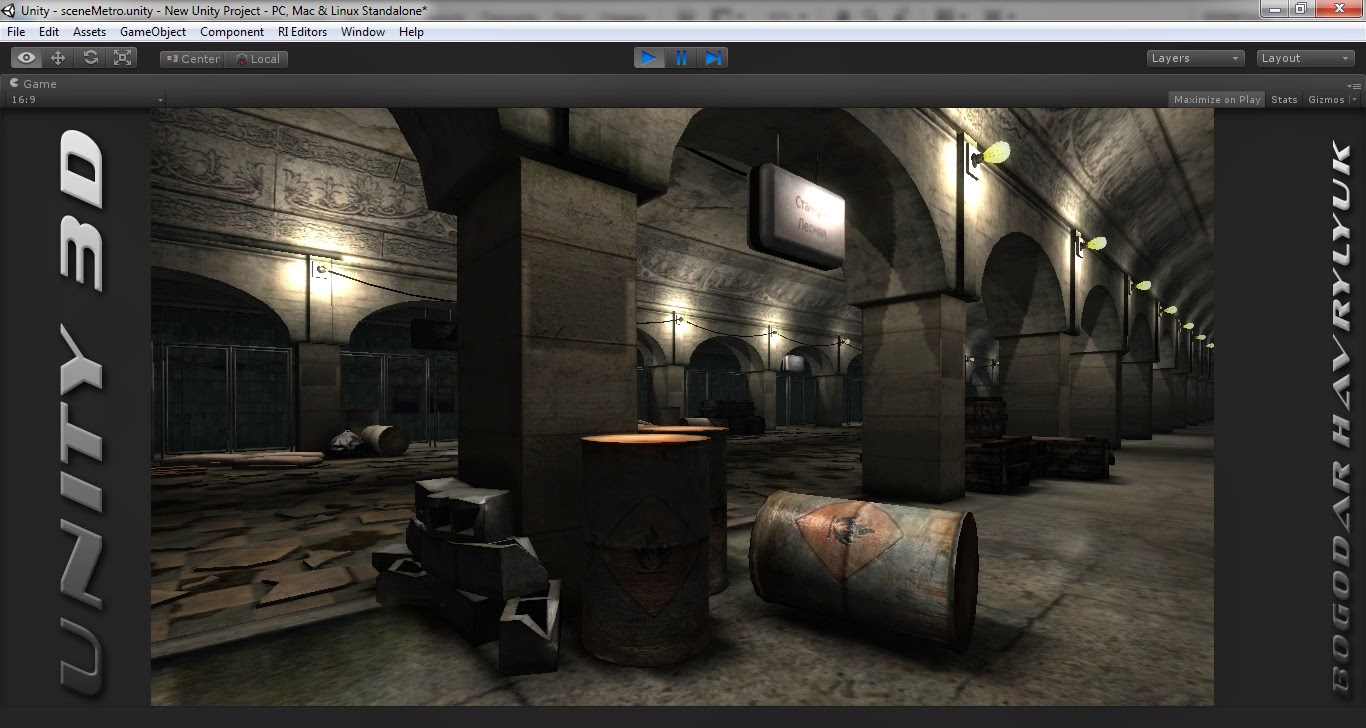Screen dimensions: 1366x728
Task: Advance one frame with Step button
Action: [713, 58]
